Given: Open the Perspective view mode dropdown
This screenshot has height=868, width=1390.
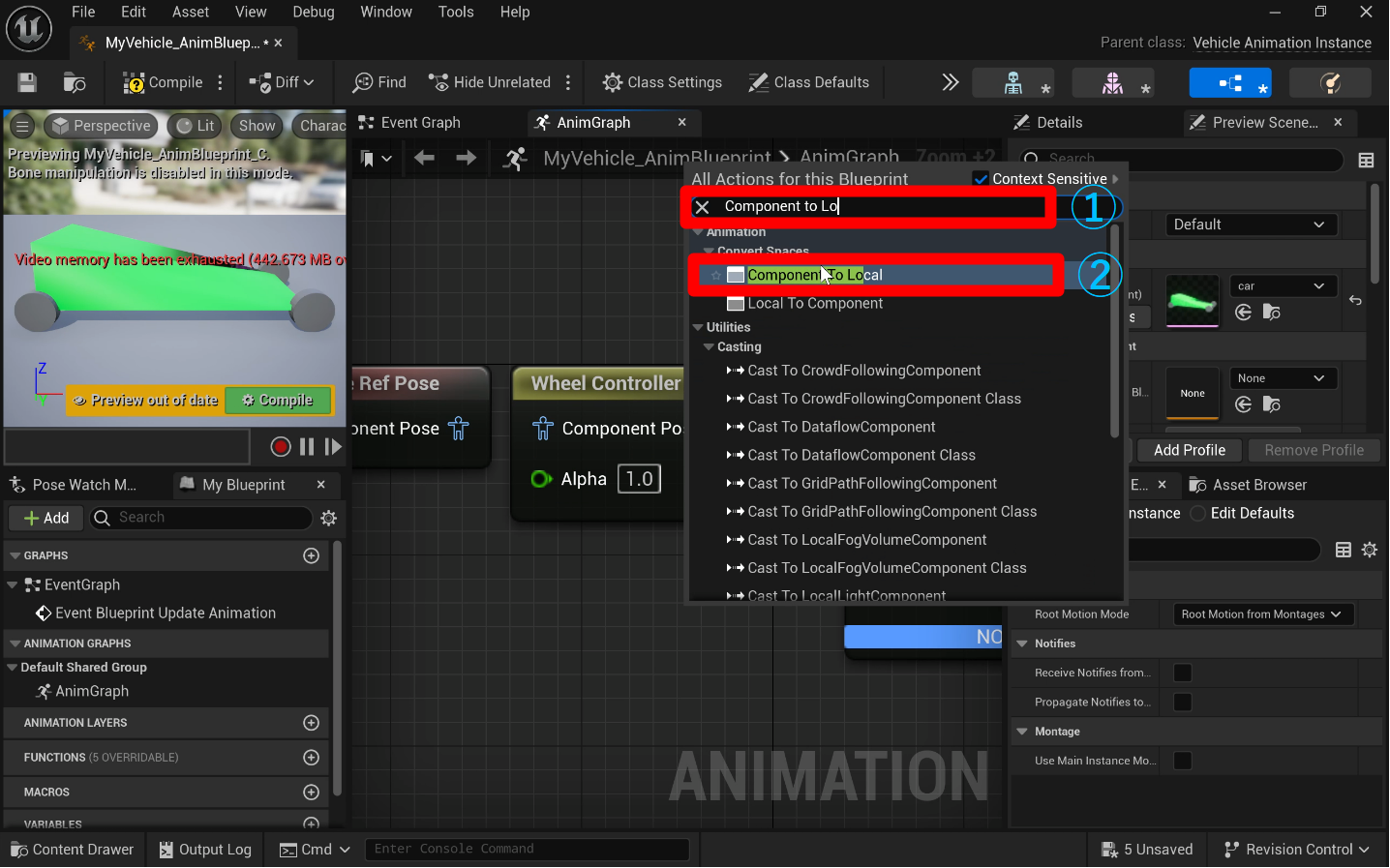Looking at the screenshot, I should (x=102, y=126).
